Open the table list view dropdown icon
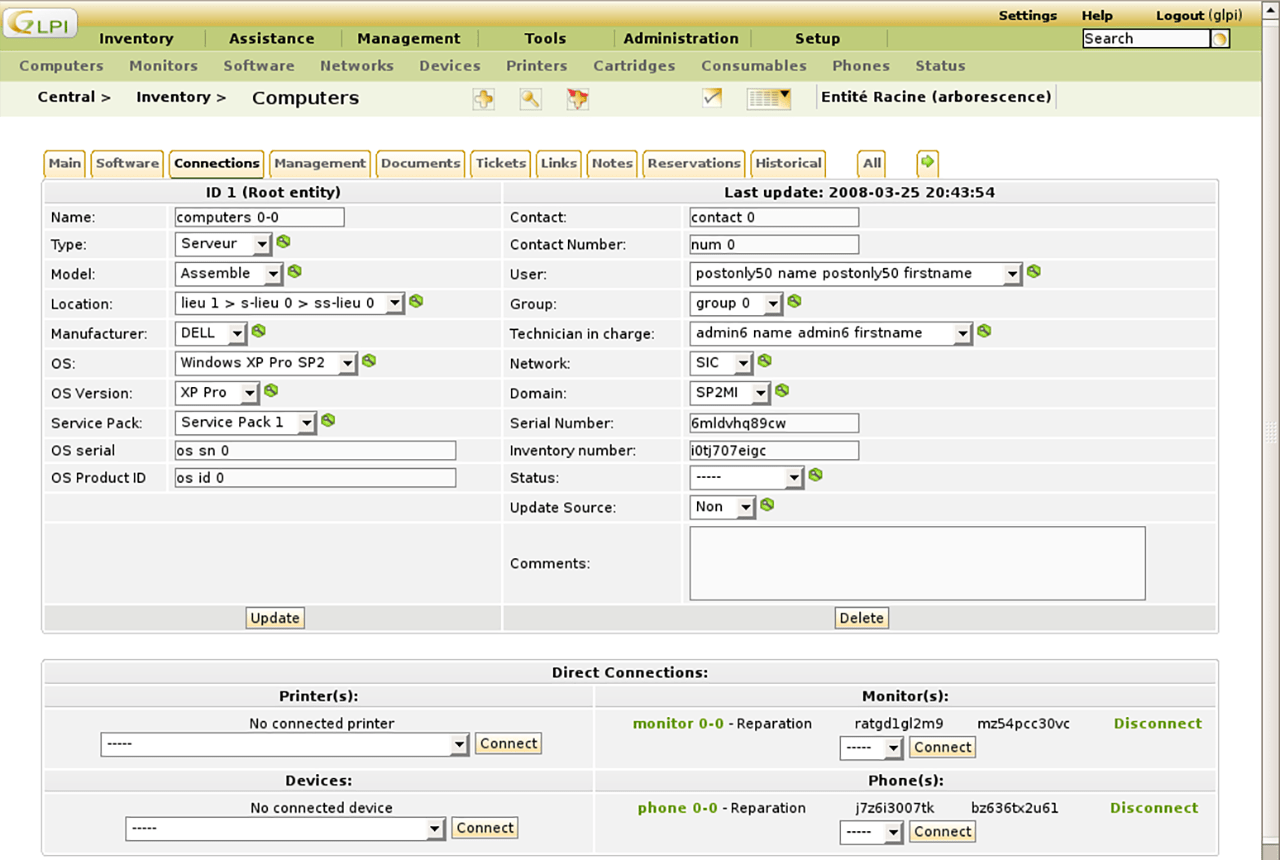This screenshot has width=1280, height=860. tap(769, 98)
